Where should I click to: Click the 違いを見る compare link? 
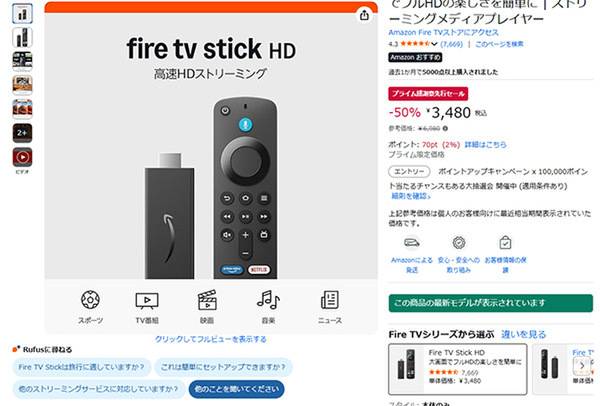click(523, 334)
